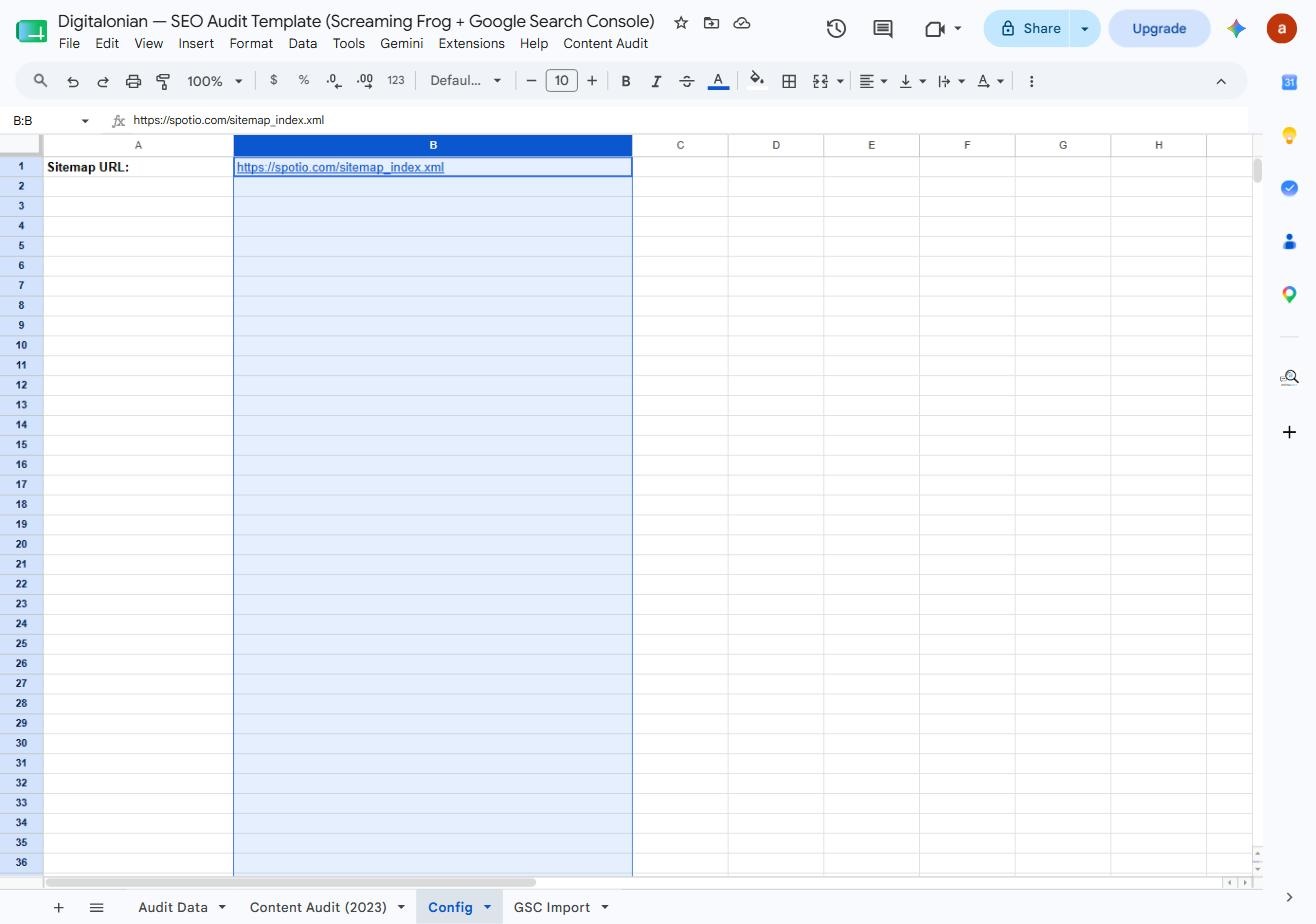The height and width of the screenshot is (924, 1316).
Task: Open the search menus magnifier icon
Action: pyautogui.click(x=40, y=81)
